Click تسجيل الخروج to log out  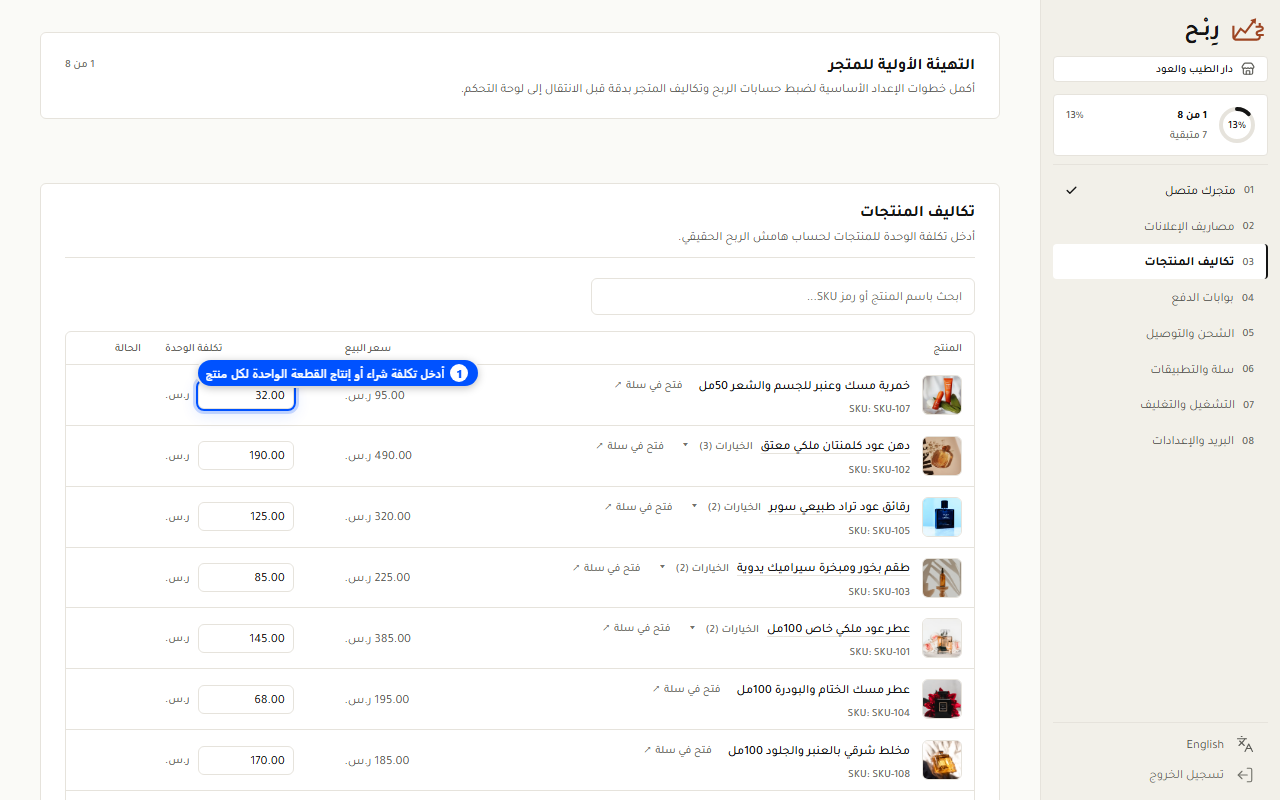click(1186, 775)
